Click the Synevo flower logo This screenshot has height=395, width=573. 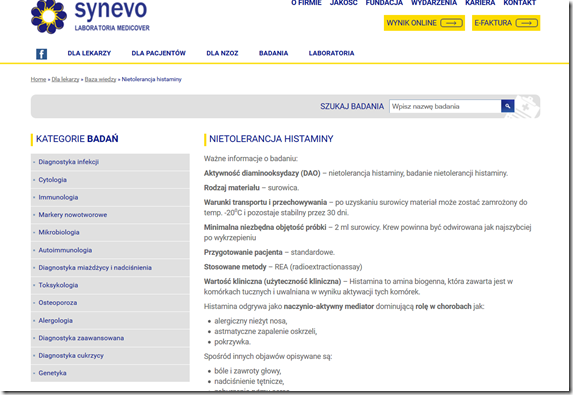[x=49, y=17]
